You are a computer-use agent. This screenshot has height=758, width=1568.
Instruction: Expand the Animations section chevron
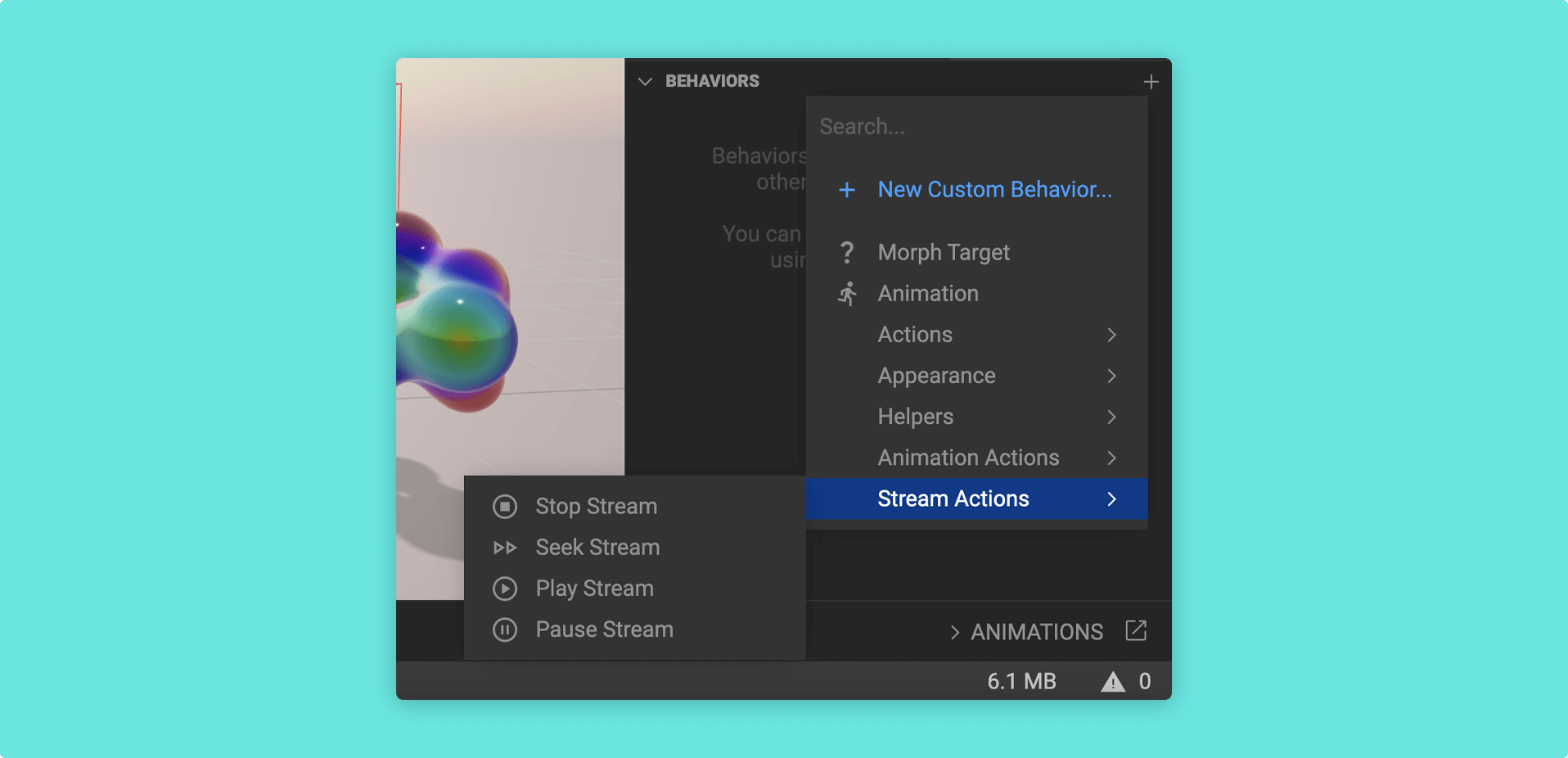coord(954,632)
